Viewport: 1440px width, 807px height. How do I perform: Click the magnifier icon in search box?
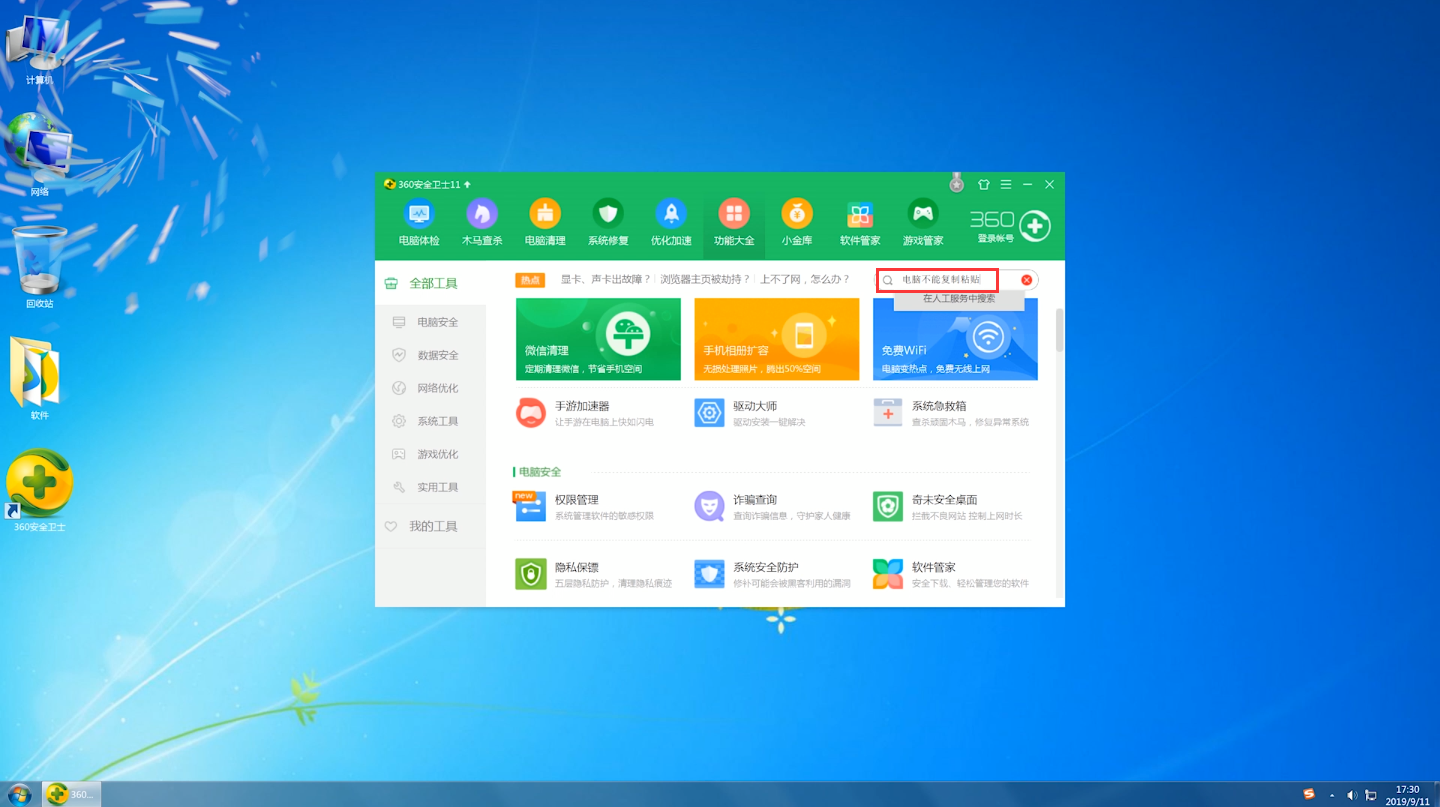(x=887, y=281)
